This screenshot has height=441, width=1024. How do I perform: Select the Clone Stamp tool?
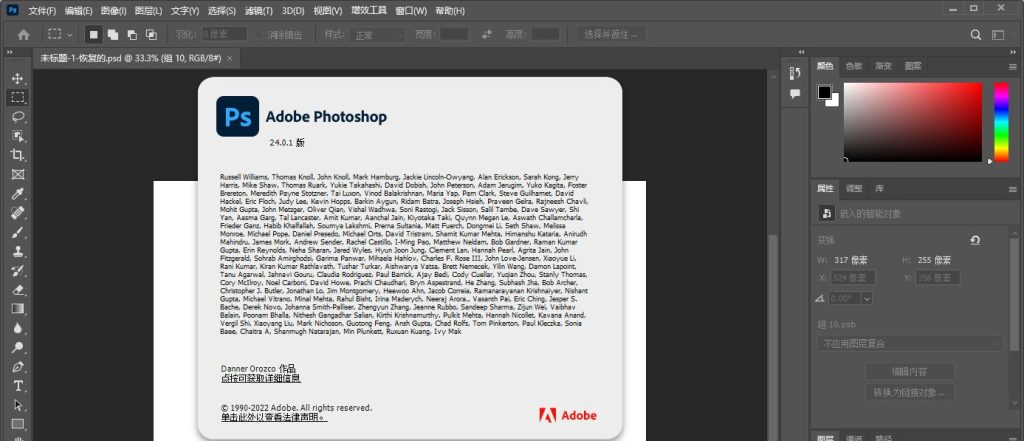click(18, 251)
